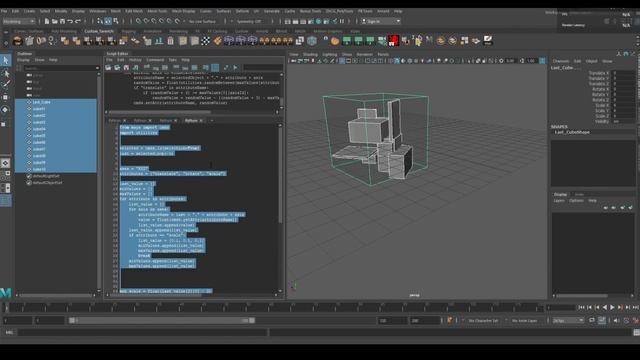Click Save Script icon in Script Editor

[126, 68]
